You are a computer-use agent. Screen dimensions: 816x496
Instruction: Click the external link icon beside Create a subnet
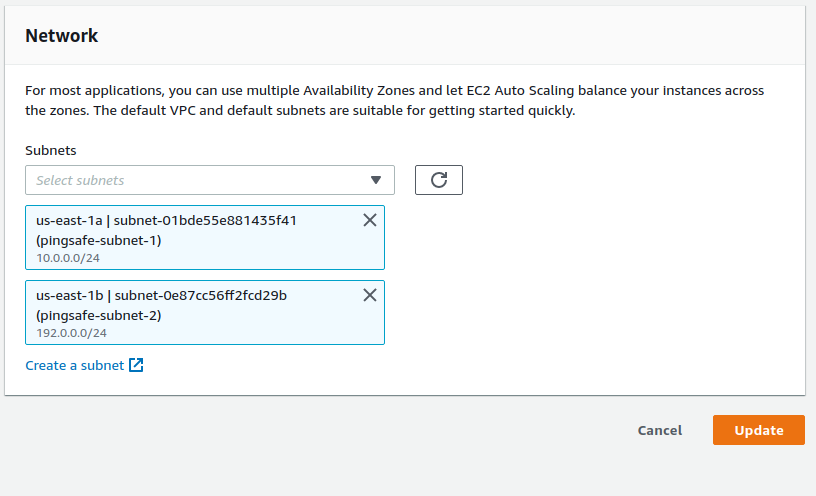tap(137, 366)
